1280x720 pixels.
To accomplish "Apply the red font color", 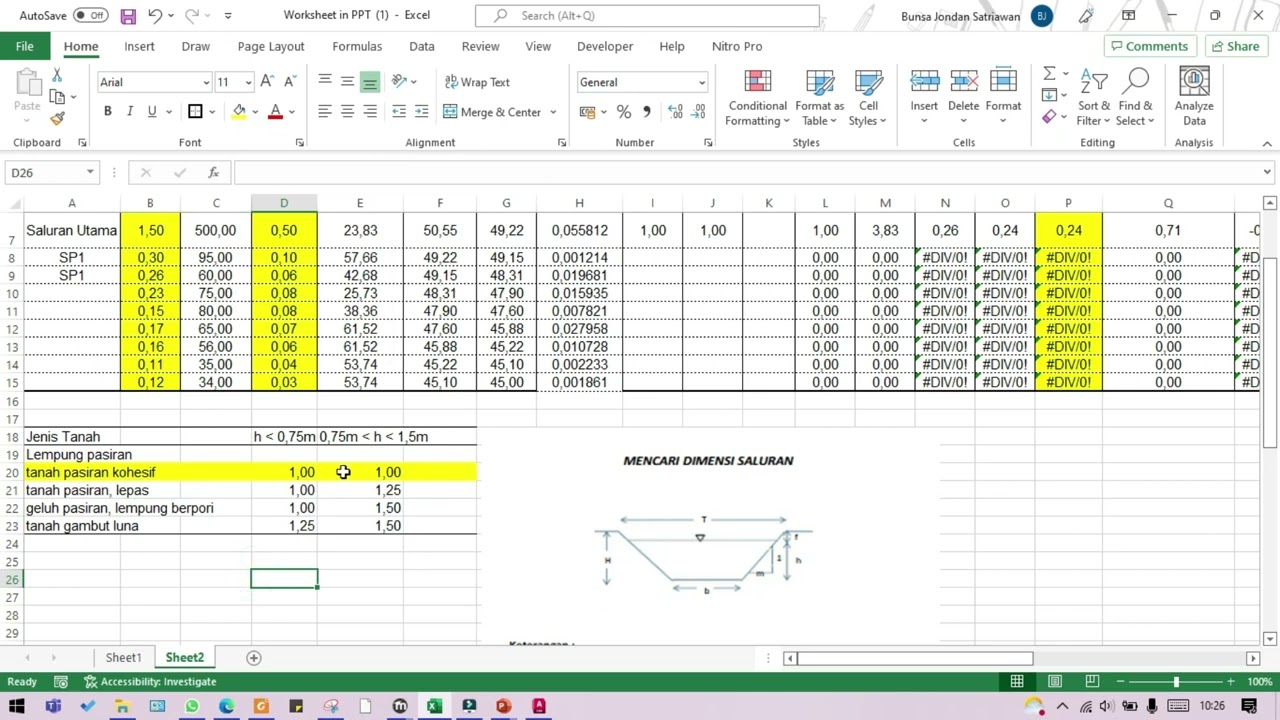I will 275,112.
